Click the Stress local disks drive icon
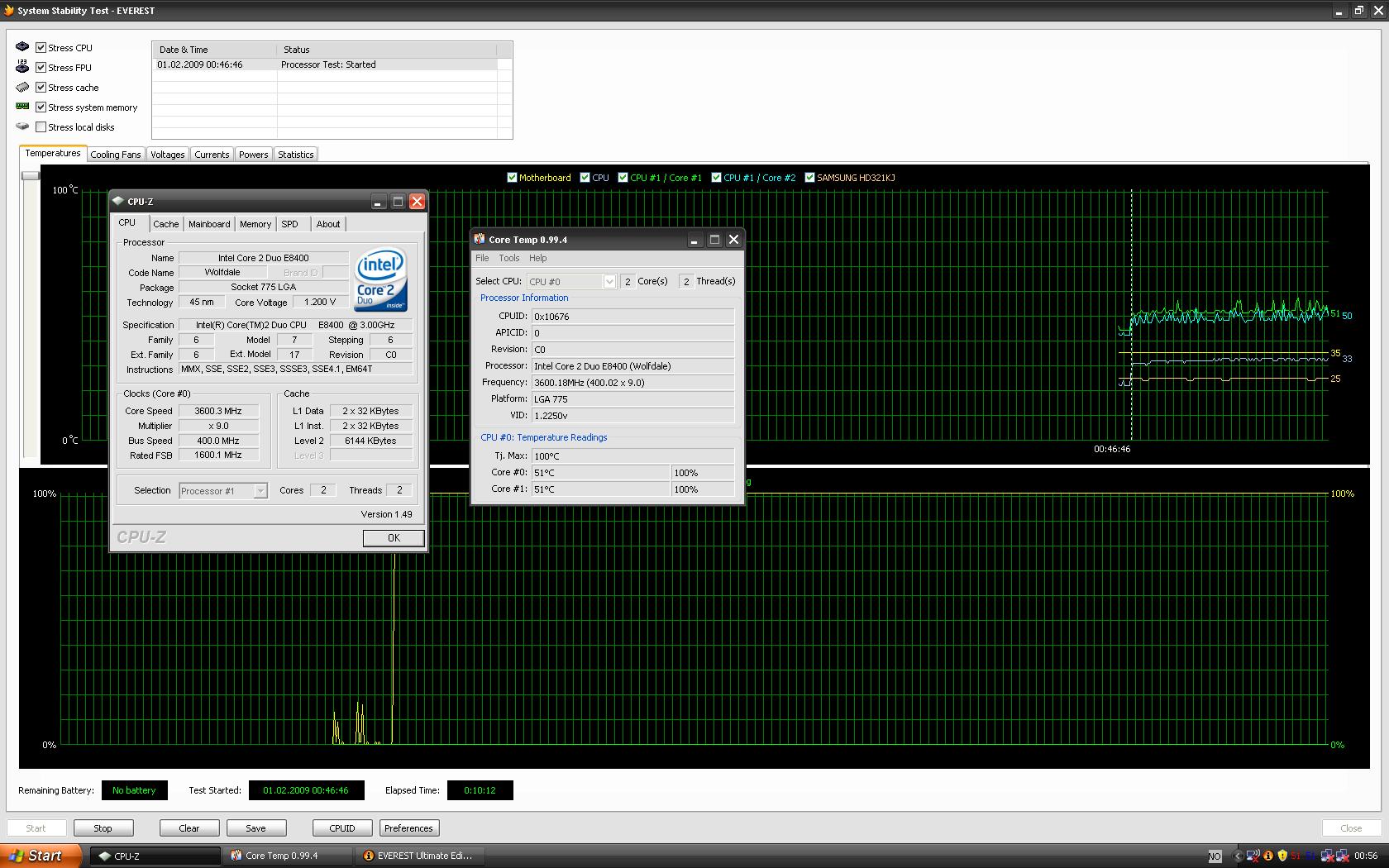Image resolution: width=1389 pixels, height=868 pixels. 22,126
